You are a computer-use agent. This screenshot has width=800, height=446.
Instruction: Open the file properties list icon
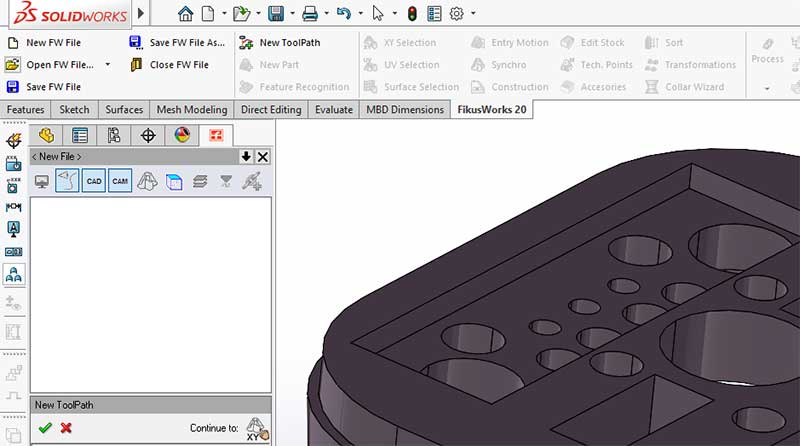click(x=434, y=14)
